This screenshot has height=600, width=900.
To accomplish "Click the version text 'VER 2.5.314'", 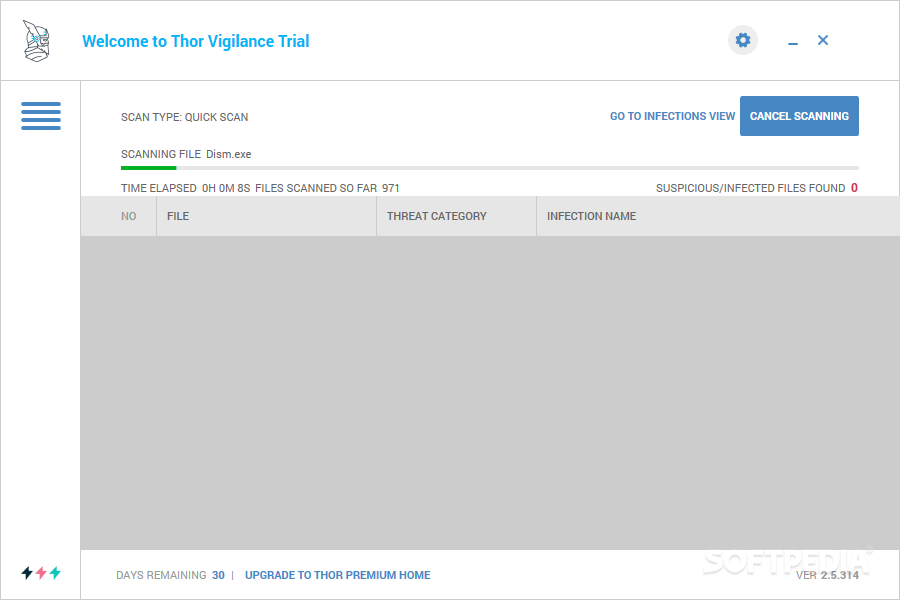I will pos(827,575).
